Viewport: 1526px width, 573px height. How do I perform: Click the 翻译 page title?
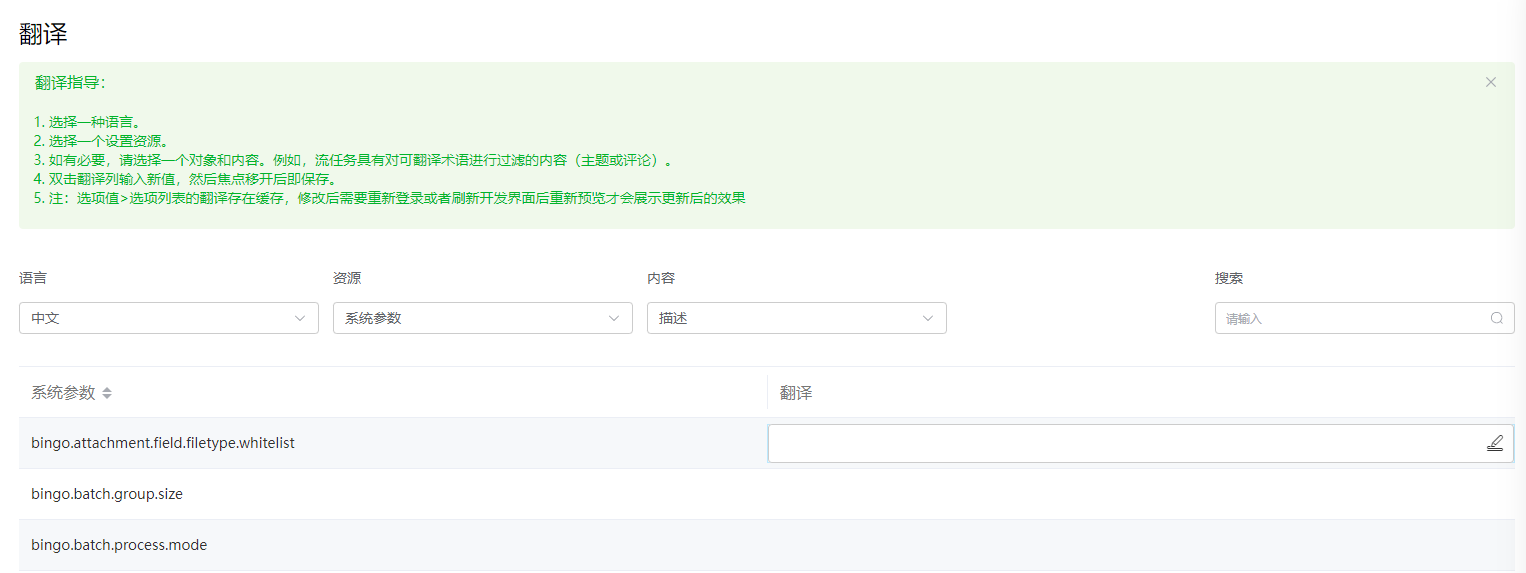click(x=43, y=34)
